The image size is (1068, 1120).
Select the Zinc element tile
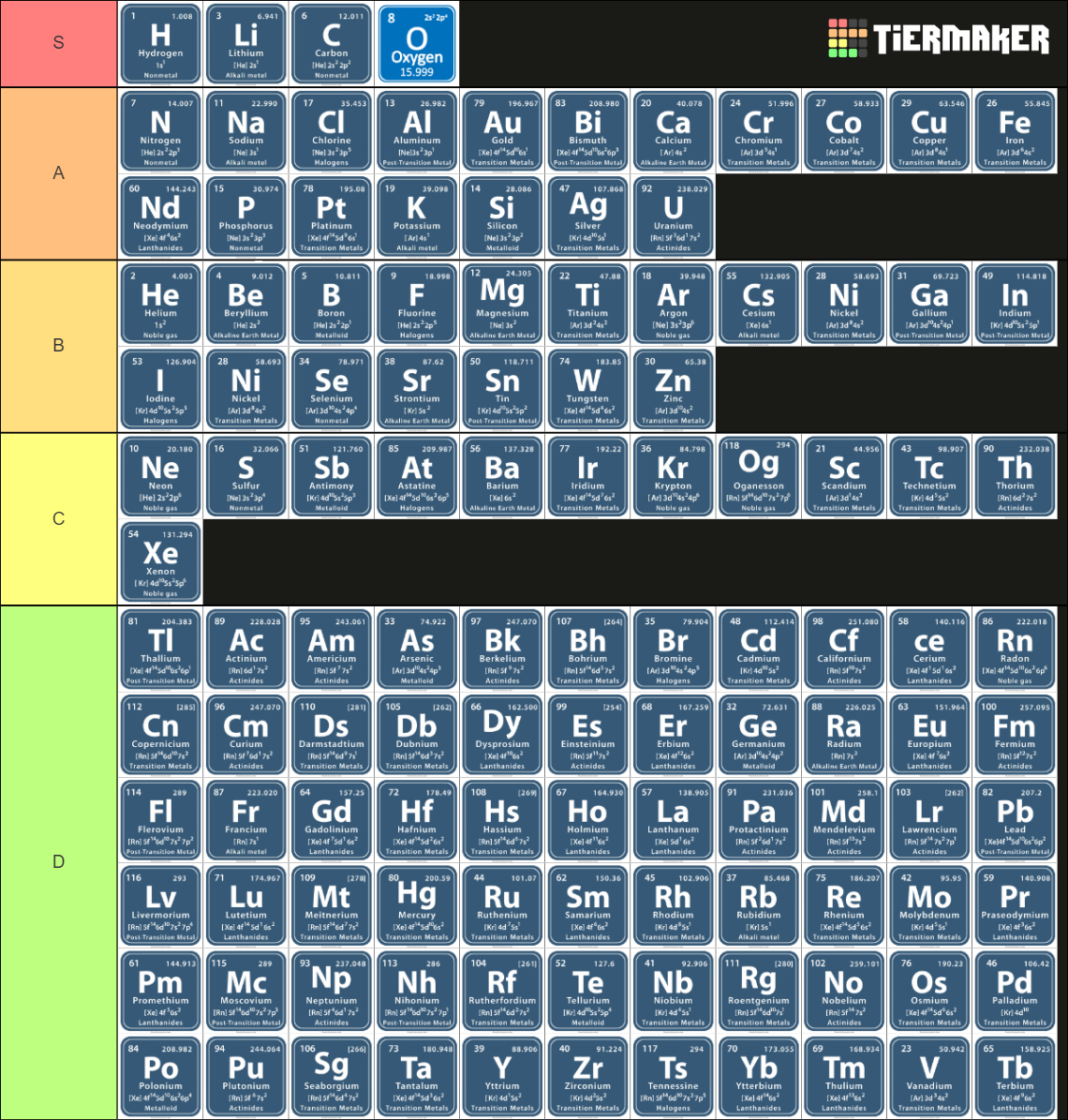[673, 390]
